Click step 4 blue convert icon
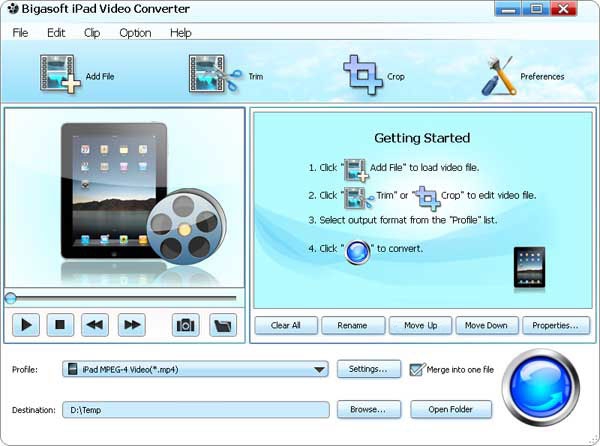The height and width of the screenshot is (446, 600). tap(357, 252)
